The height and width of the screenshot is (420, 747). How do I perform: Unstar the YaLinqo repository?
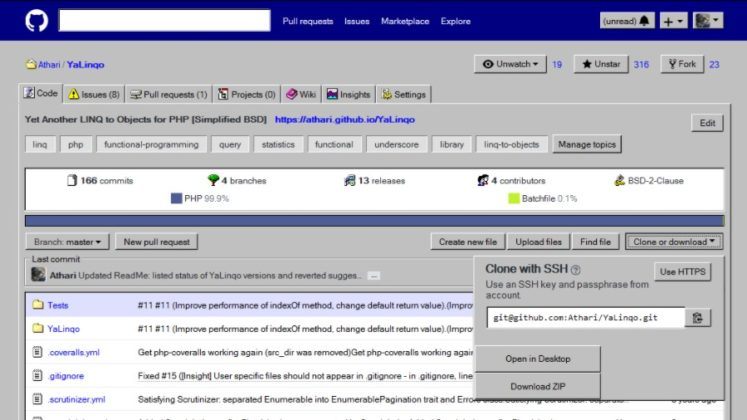600,64
